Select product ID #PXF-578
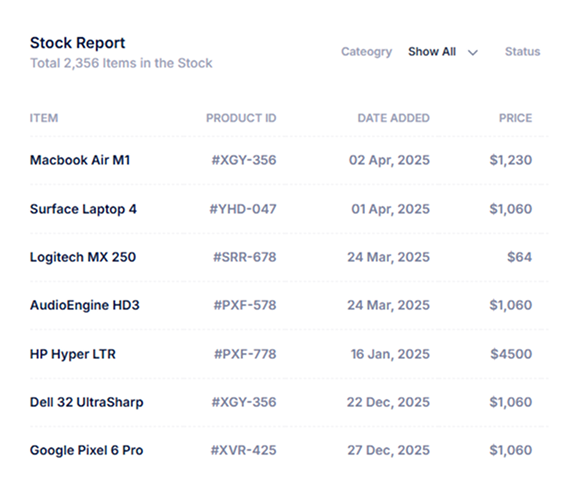 pos(245,305)
